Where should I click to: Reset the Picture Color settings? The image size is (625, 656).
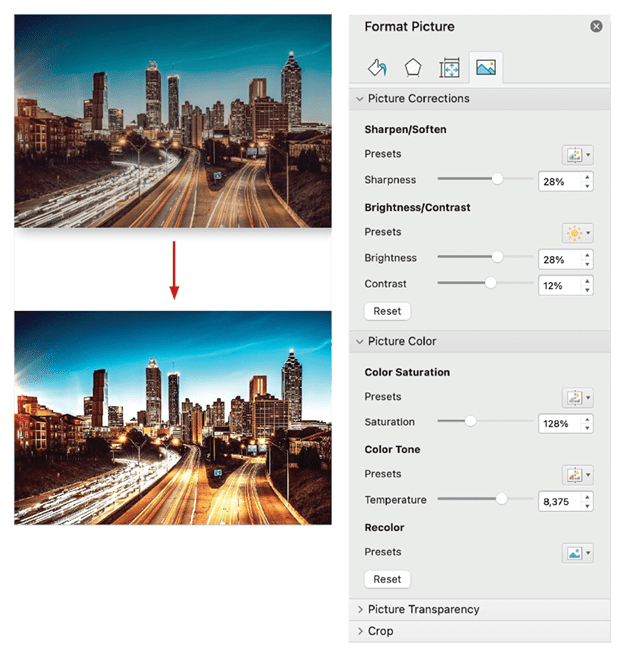point(387,579)
